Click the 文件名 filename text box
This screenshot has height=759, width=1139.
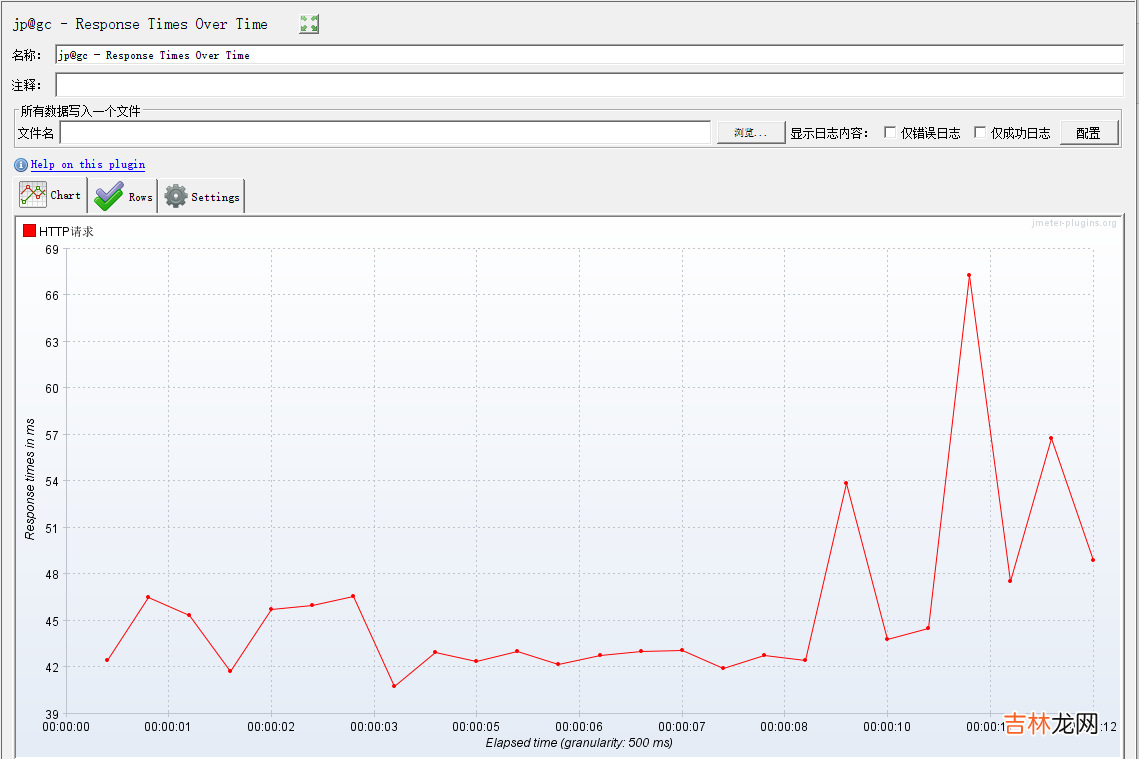[385, 133]
